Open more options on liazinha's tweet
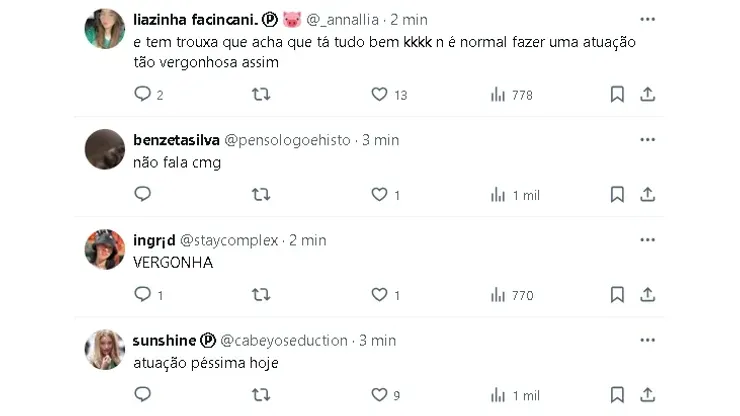The height and width of the screenshot is (416, 740). point(647,19)
